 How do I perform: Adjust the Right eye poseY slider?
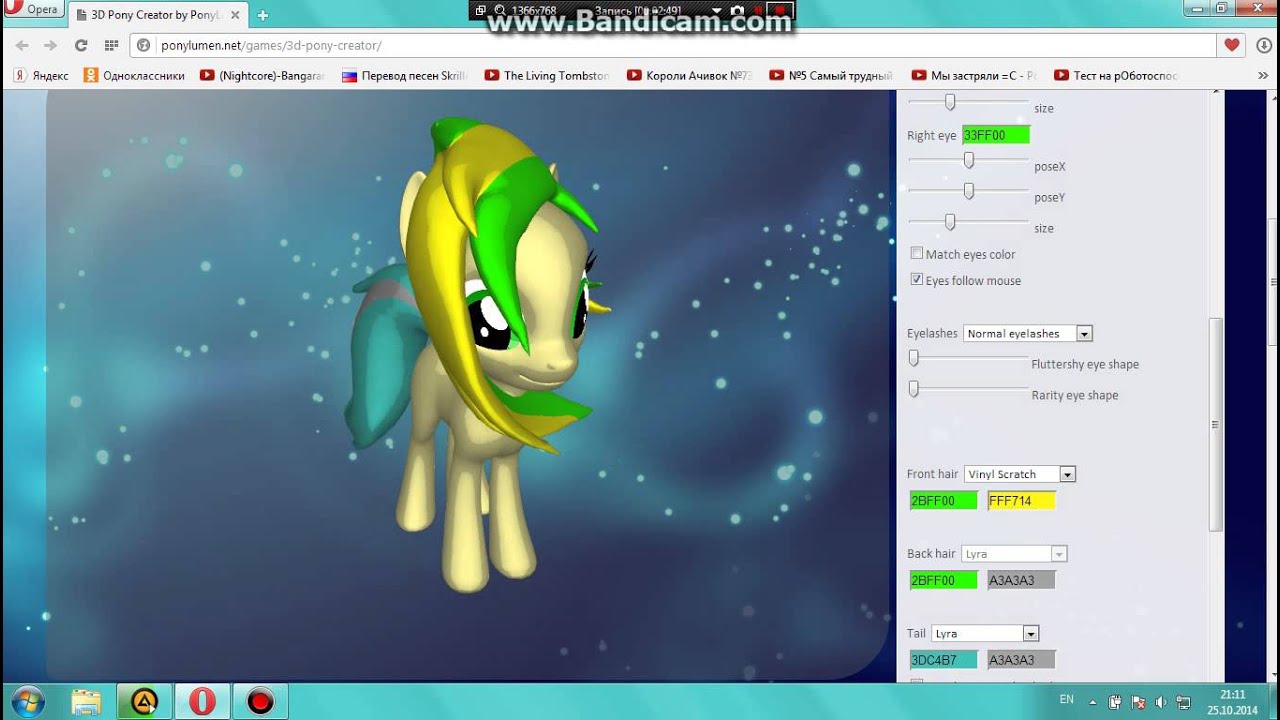tap(968, 191)
